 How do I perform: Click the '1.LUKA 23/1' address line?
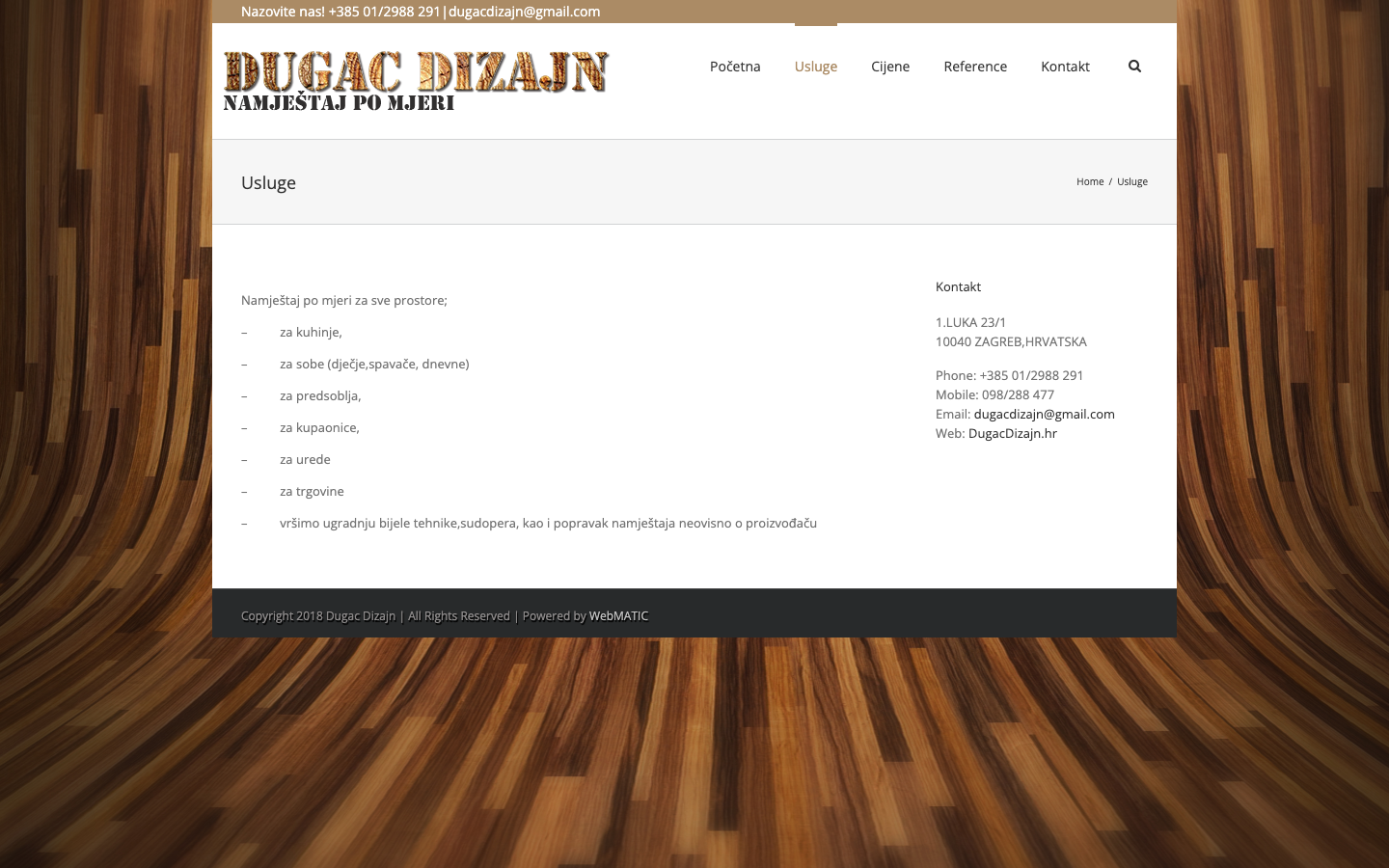(x=970, y=322)
